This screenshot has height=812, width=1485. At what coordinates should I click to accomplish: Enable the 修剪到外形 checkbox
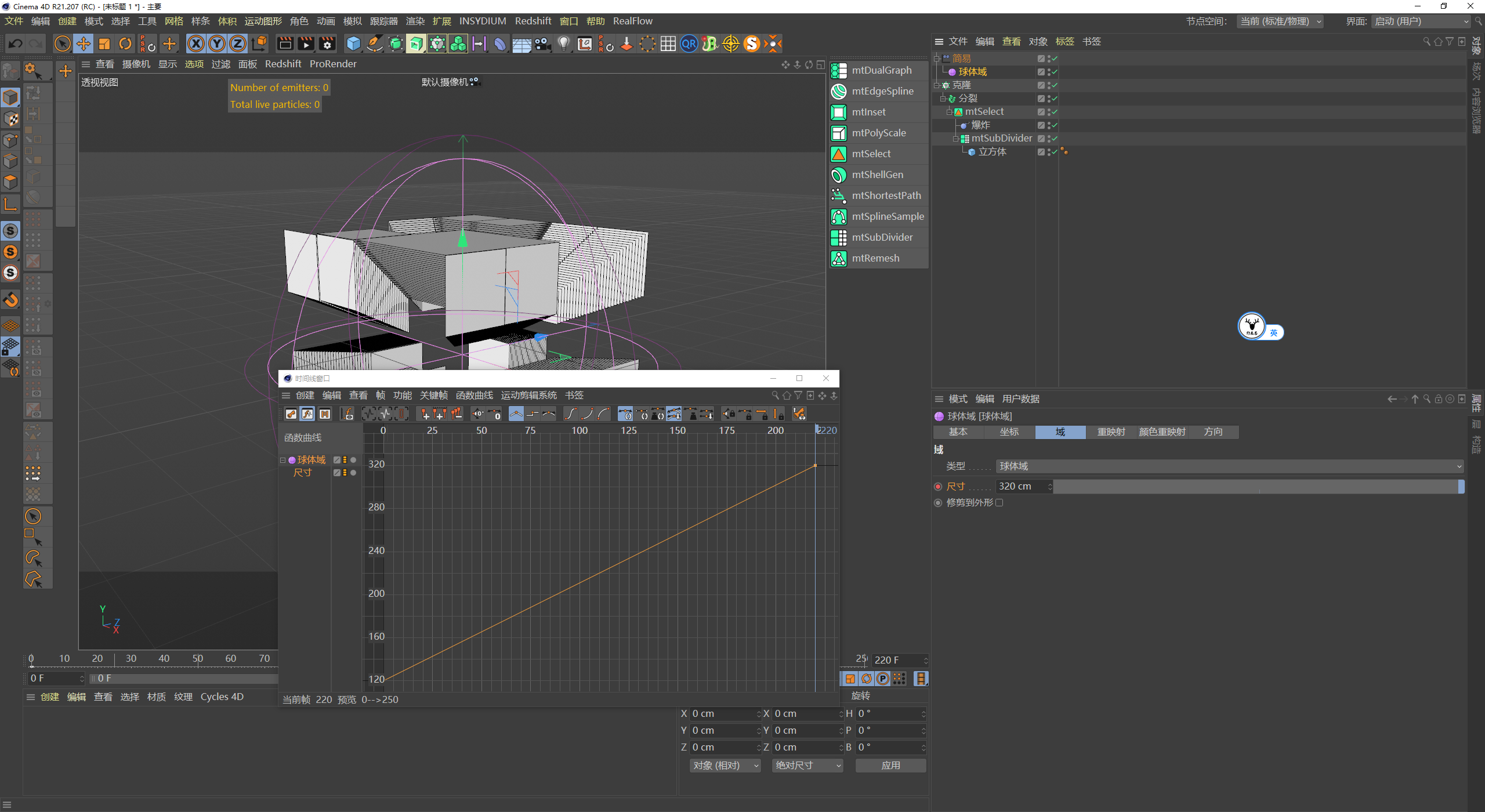point(999,503)
